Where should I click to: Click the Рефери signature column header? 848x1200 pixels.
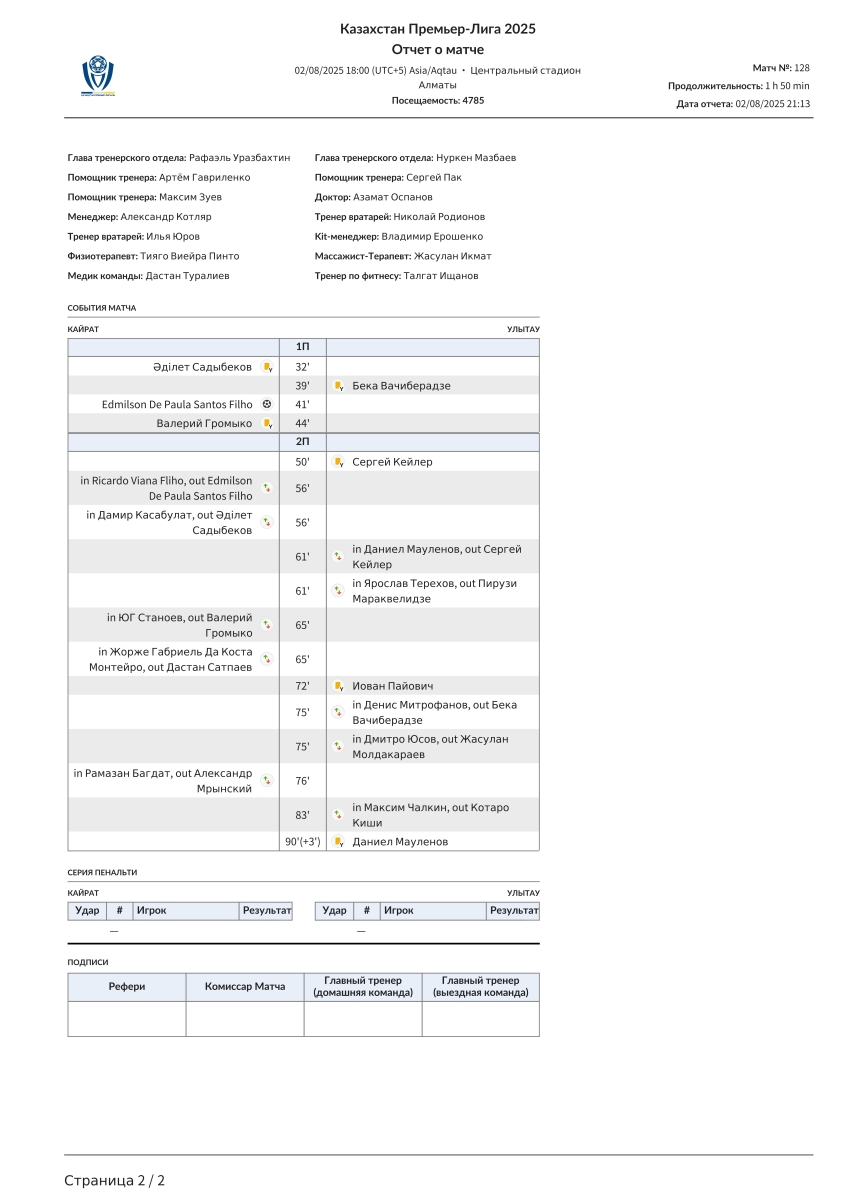pos(127,987)
